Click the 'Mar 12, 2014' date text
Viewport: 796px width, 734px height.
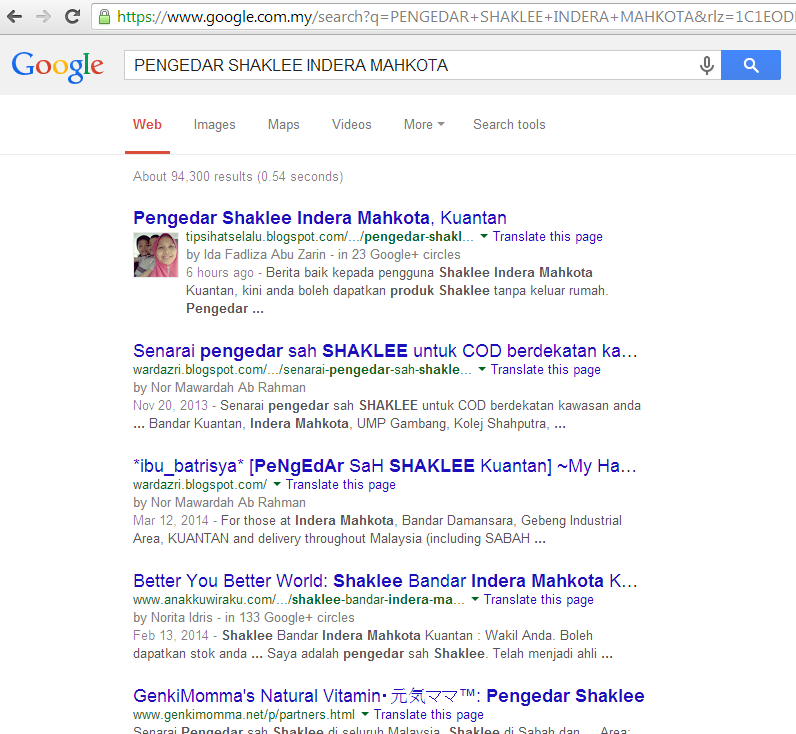[x=171, y=520]
